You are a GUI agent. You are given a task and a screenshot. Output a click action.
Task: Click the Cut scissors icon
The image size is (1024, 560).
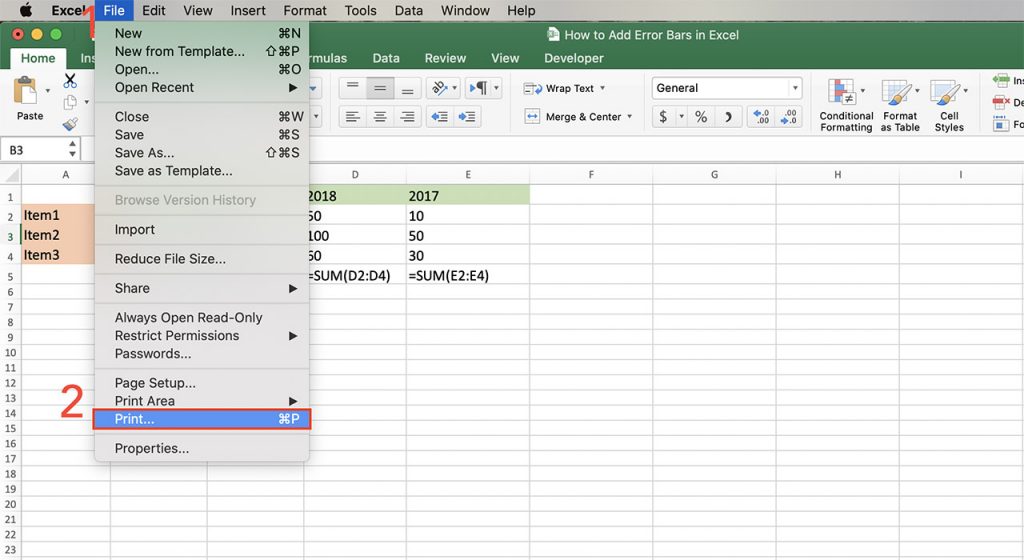pos(70,81)
